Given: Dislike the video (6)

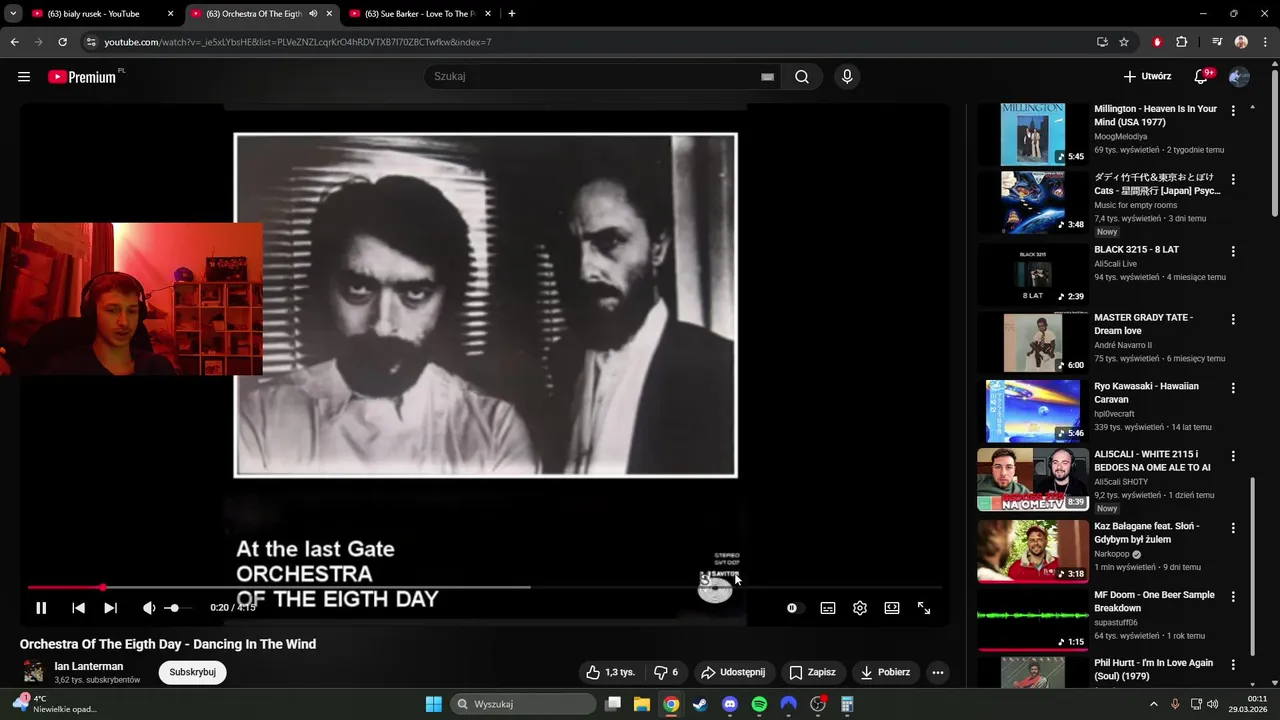Looking at the screenshot, I should point(666,672).
